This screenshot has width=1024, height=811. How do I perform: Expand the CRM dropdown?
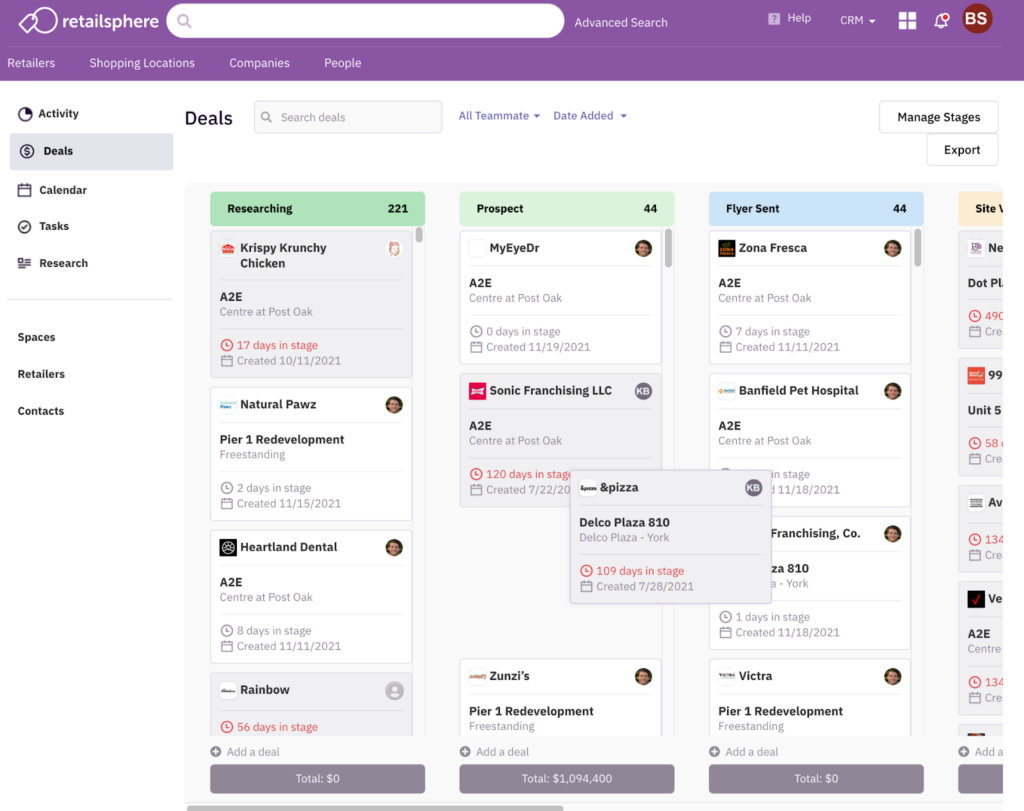[857, 20]
